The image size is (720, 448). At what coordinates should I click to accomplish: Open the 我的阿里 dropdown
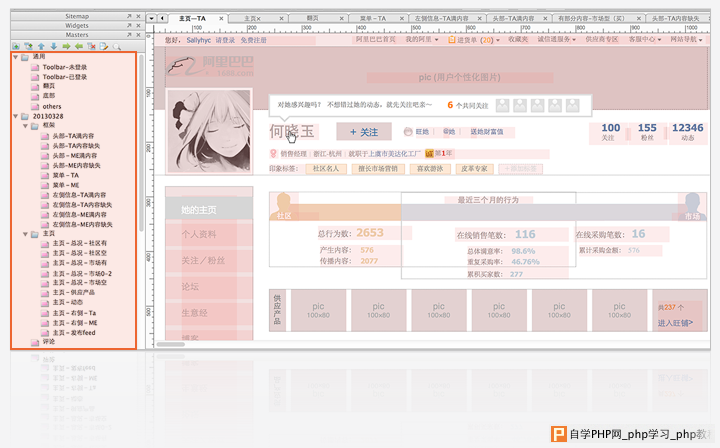[422, 39]
